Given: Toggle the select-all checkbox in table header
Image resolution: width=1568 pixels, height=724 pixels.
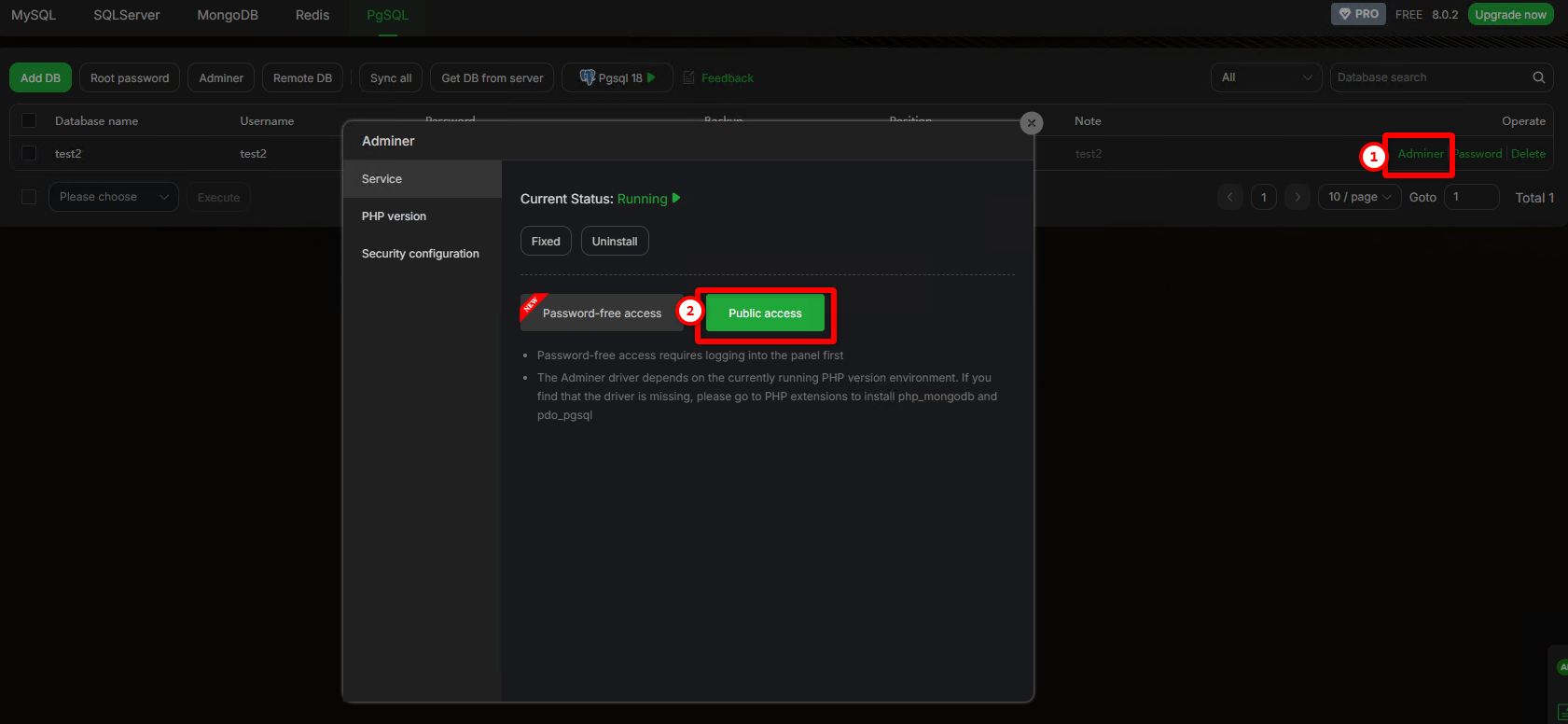Looking at the screenshot, I should [x=29, y=120].
